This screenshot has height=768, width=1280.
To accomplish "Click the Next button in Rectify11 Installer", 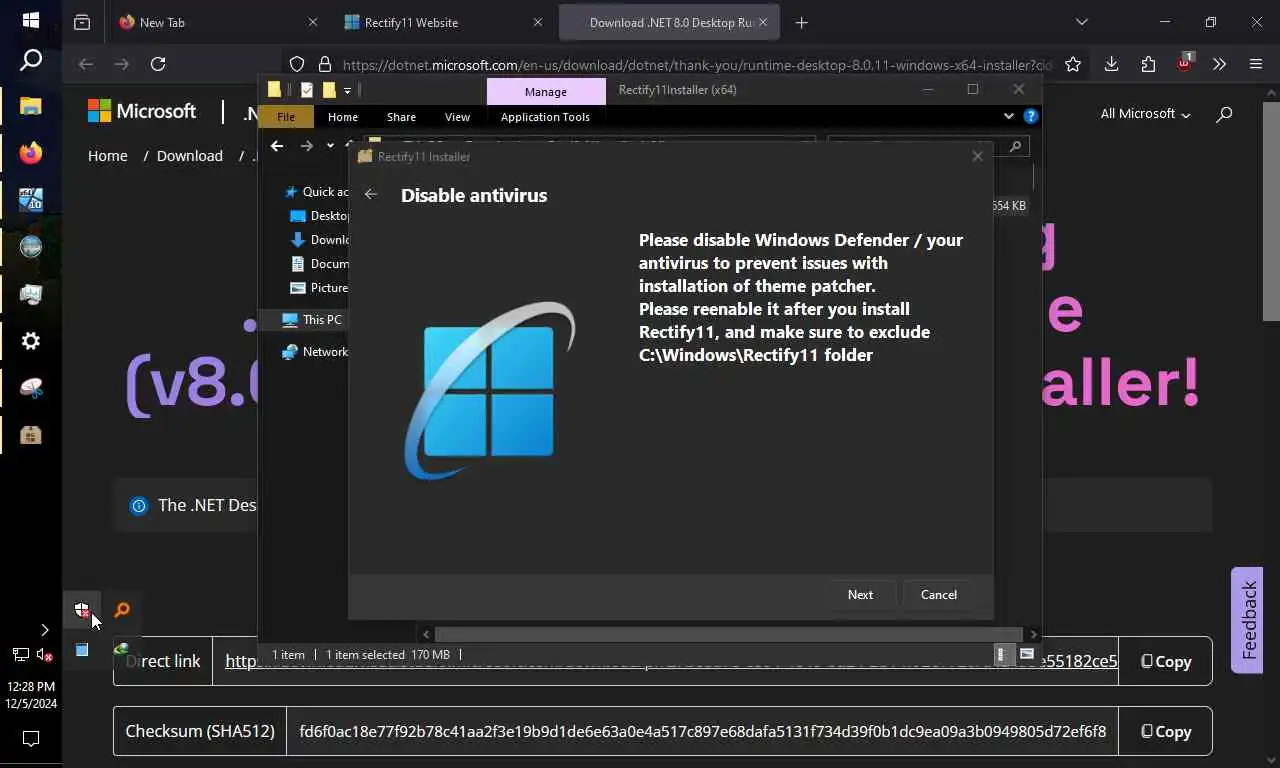I will (860, 594).
